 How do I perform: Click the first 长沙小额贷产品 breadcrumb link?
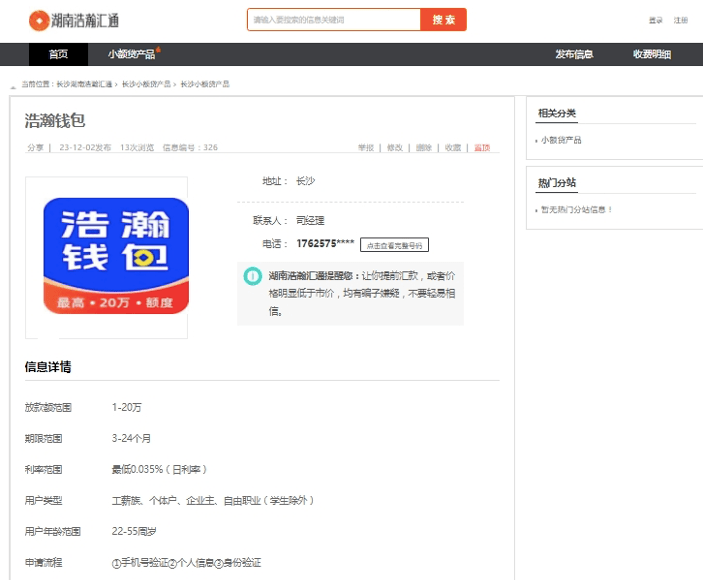(x=146, y=84)
